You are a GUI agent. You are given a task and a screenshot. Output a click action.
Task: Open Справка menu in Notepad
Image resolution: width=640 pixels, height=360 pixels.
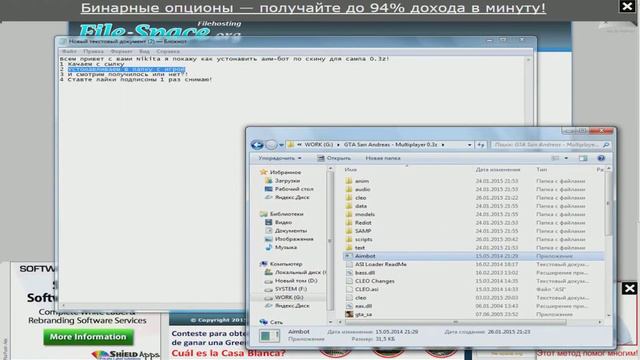168,51
